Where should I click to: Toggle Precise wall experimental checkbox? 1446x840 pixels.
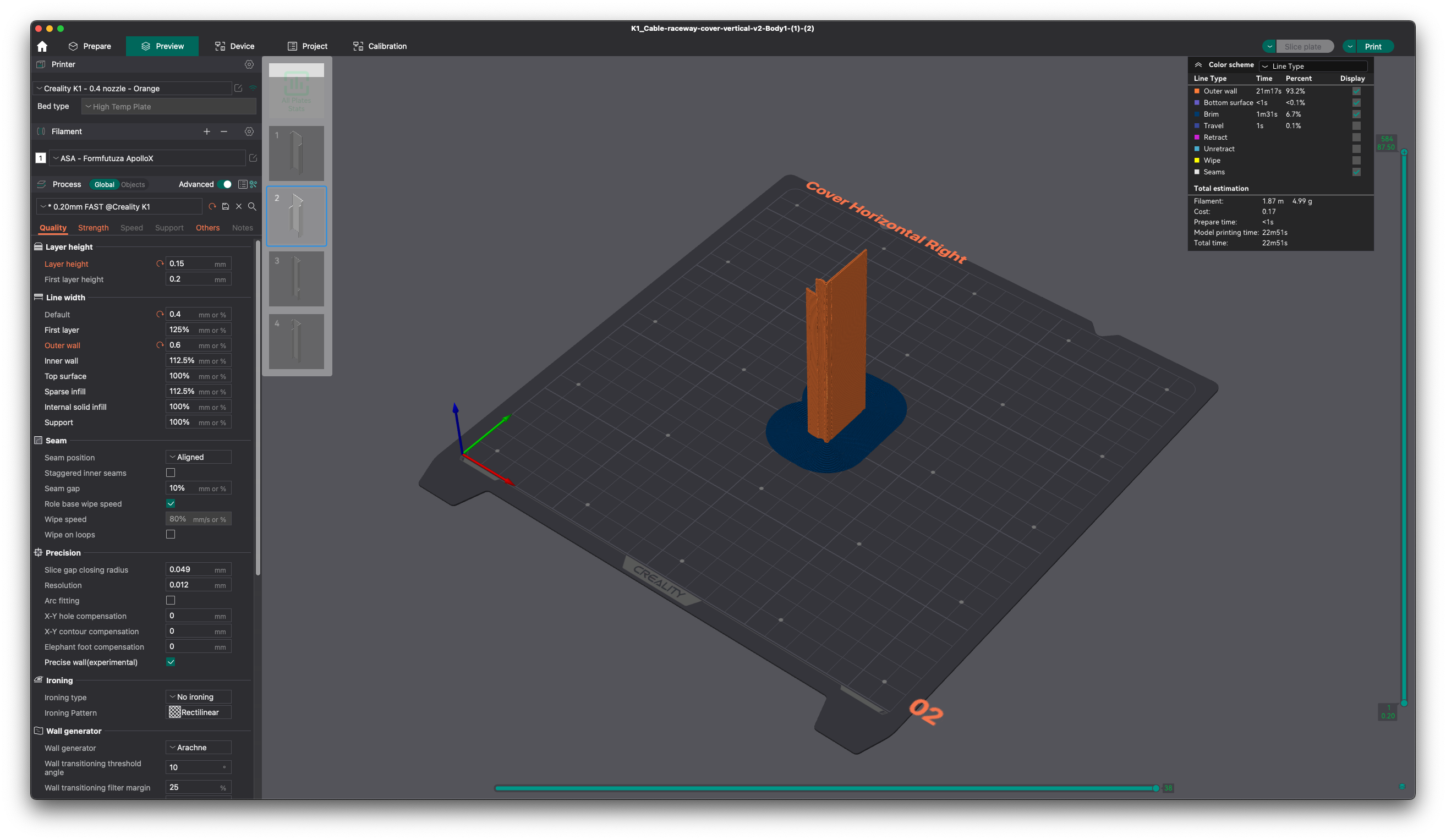[170, 661]
